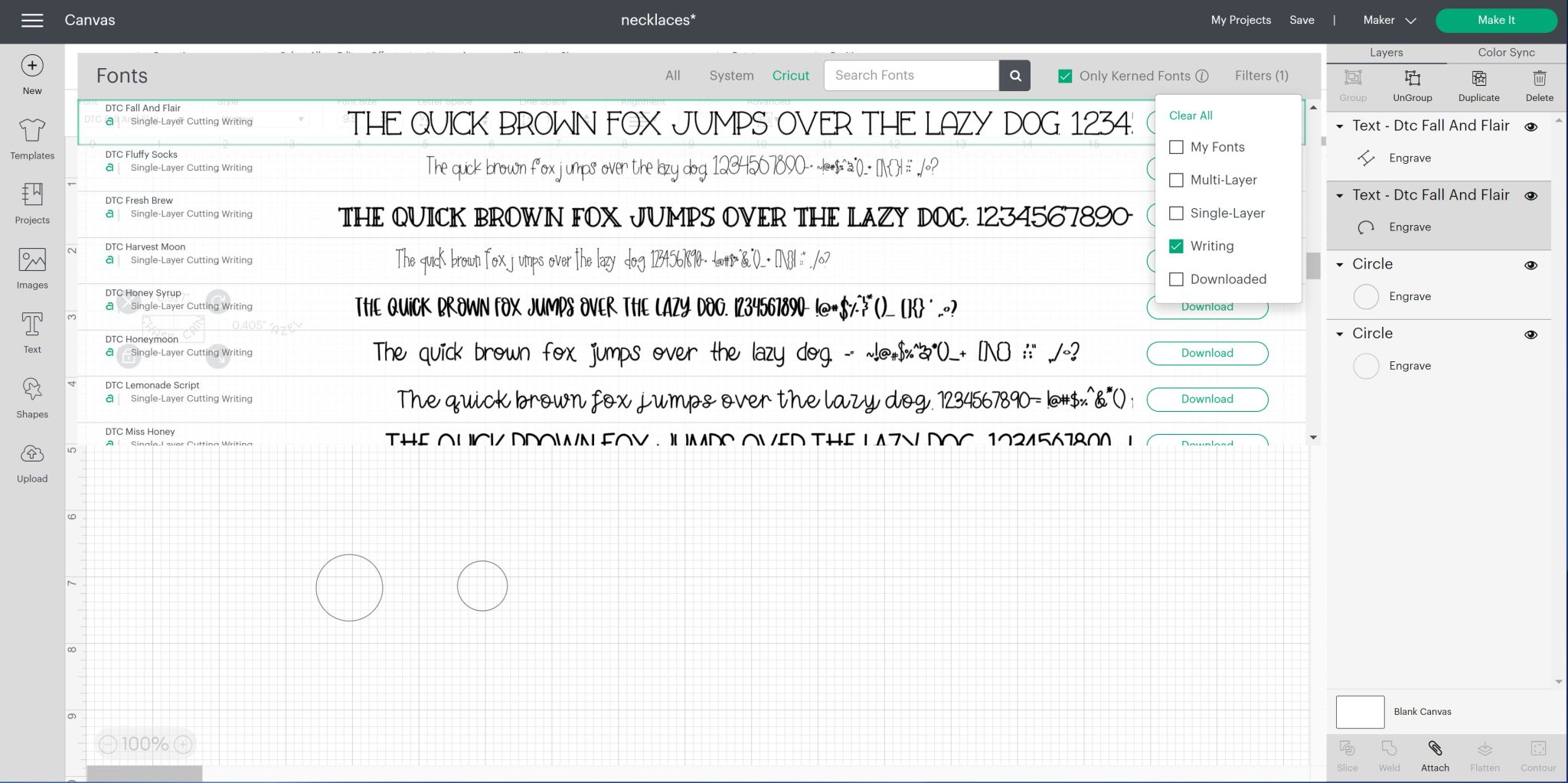
Task: Click the first Circle Engrave color swatch
Action: click(1366, 297)
